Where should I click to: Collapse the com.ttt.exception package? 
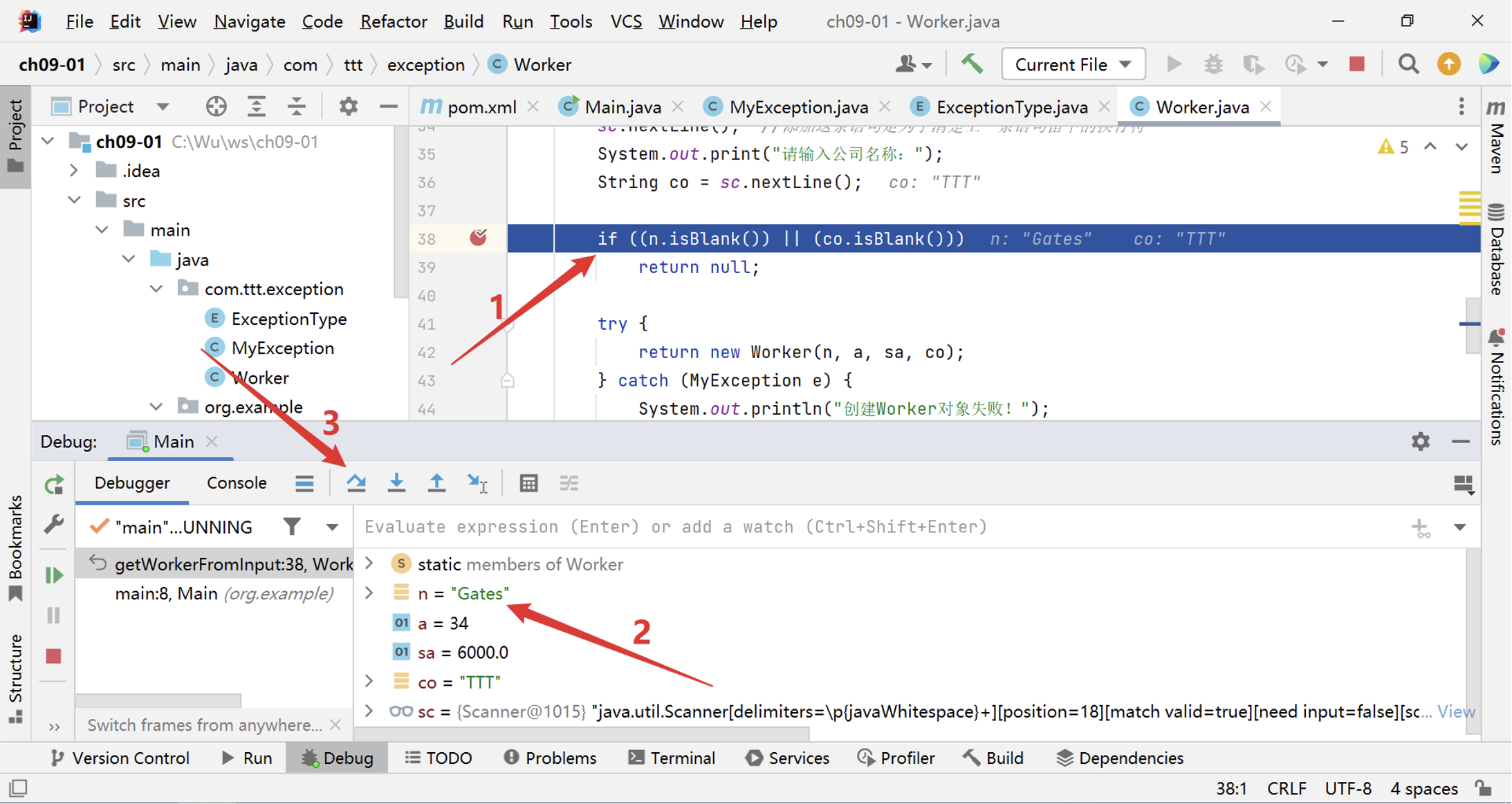coord(156,288)
